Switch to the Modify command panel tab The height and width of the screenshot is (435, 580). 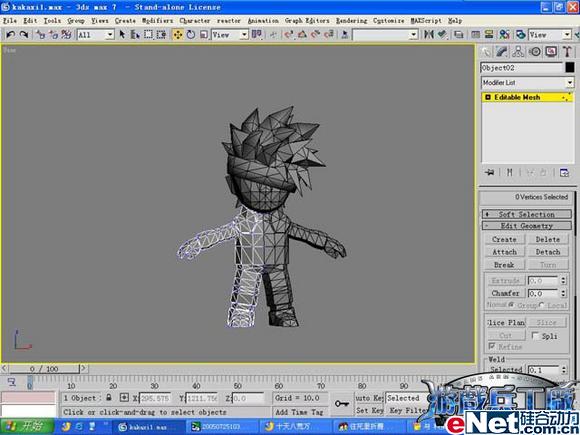pos(502,52)
